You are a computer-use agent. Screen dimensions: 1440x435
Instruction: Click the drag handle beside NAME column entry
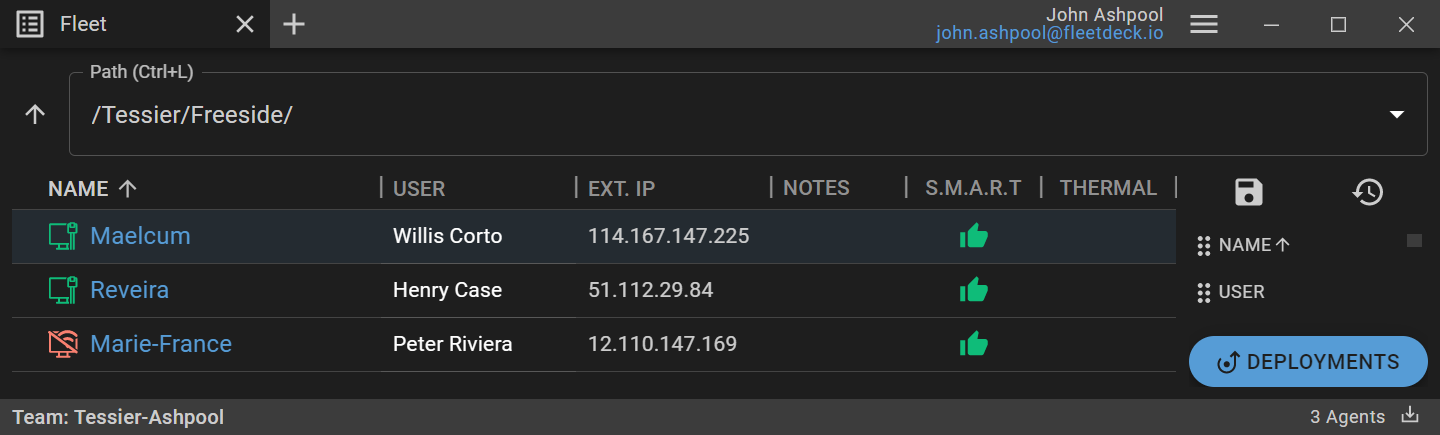pyautogui.click(x=1204, y=245)
